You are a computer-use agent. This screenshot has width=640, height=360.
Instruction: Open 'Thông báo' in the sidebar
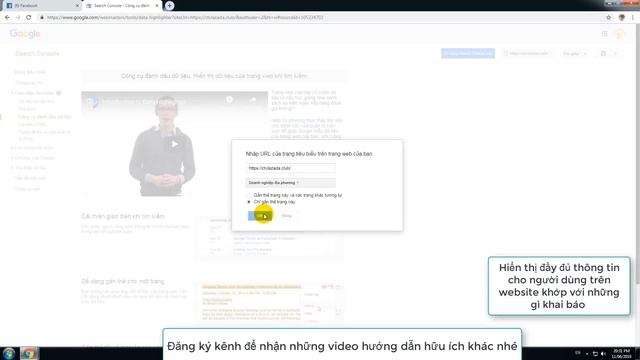pyautogui.click(x=29, y=83)
